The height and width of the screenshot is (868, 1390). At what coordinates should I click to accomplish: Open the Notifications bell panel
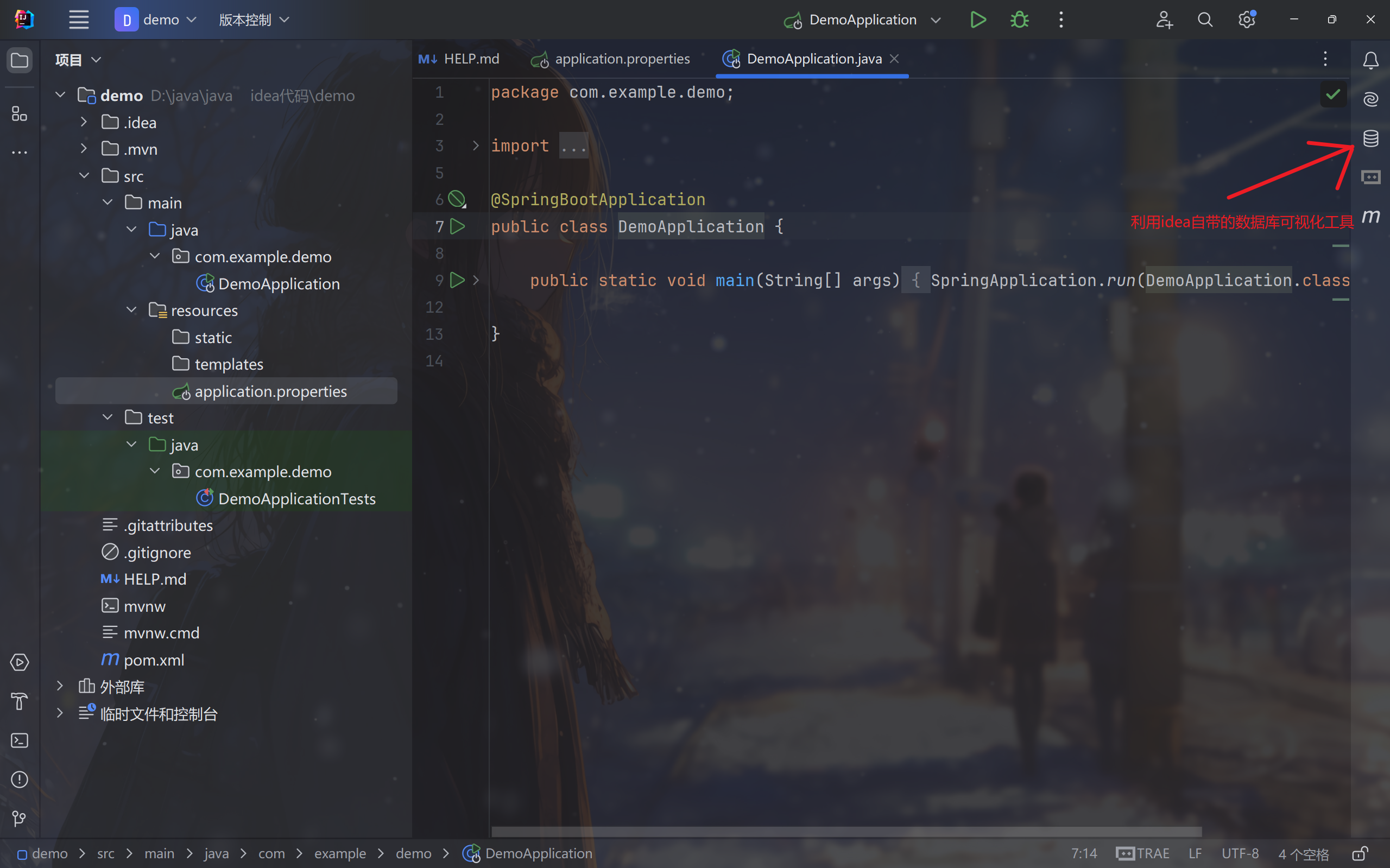click(1370, 60)
